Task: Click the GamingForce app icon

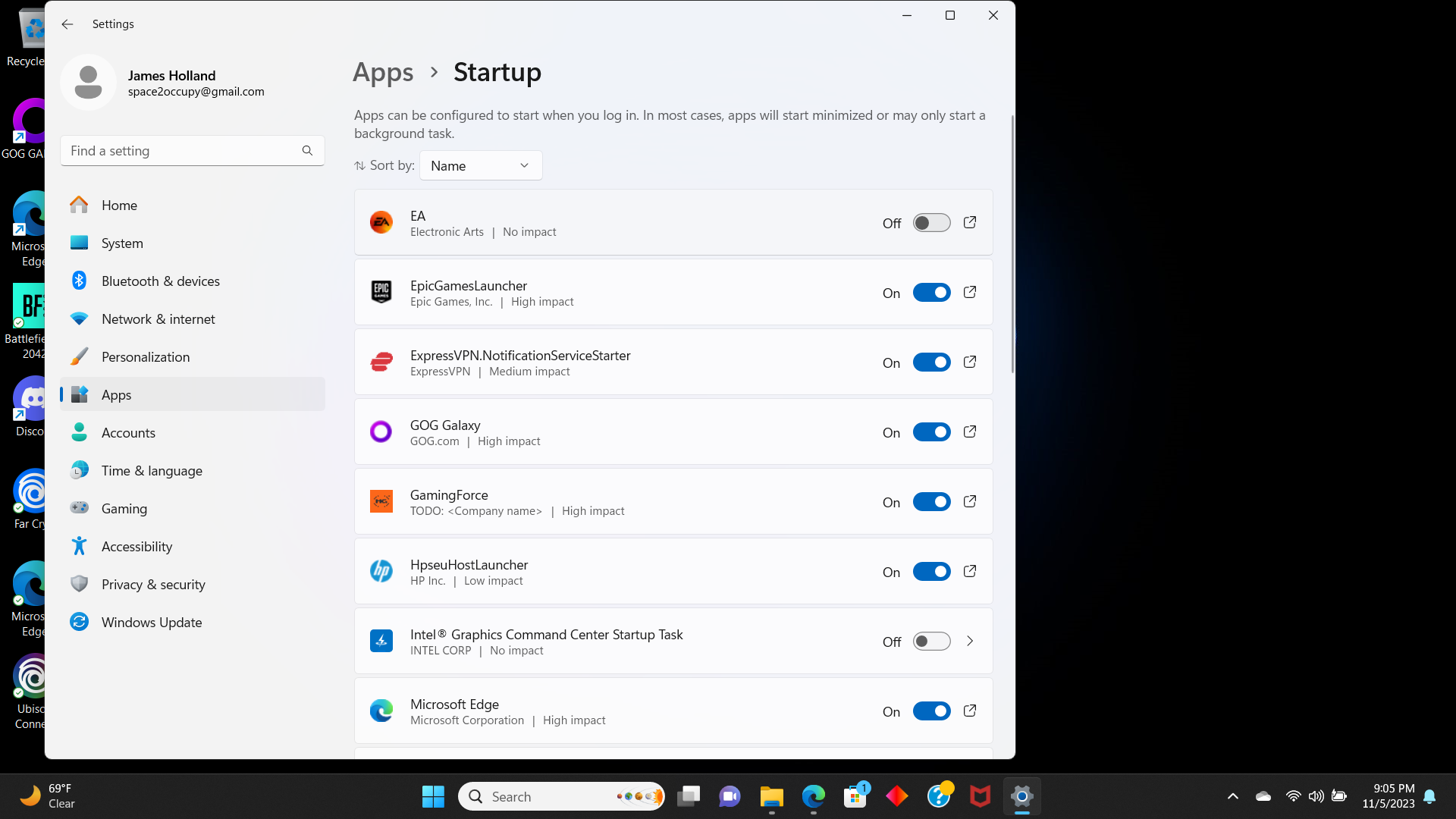Action: pyautogui.click(x=381, y=501)
